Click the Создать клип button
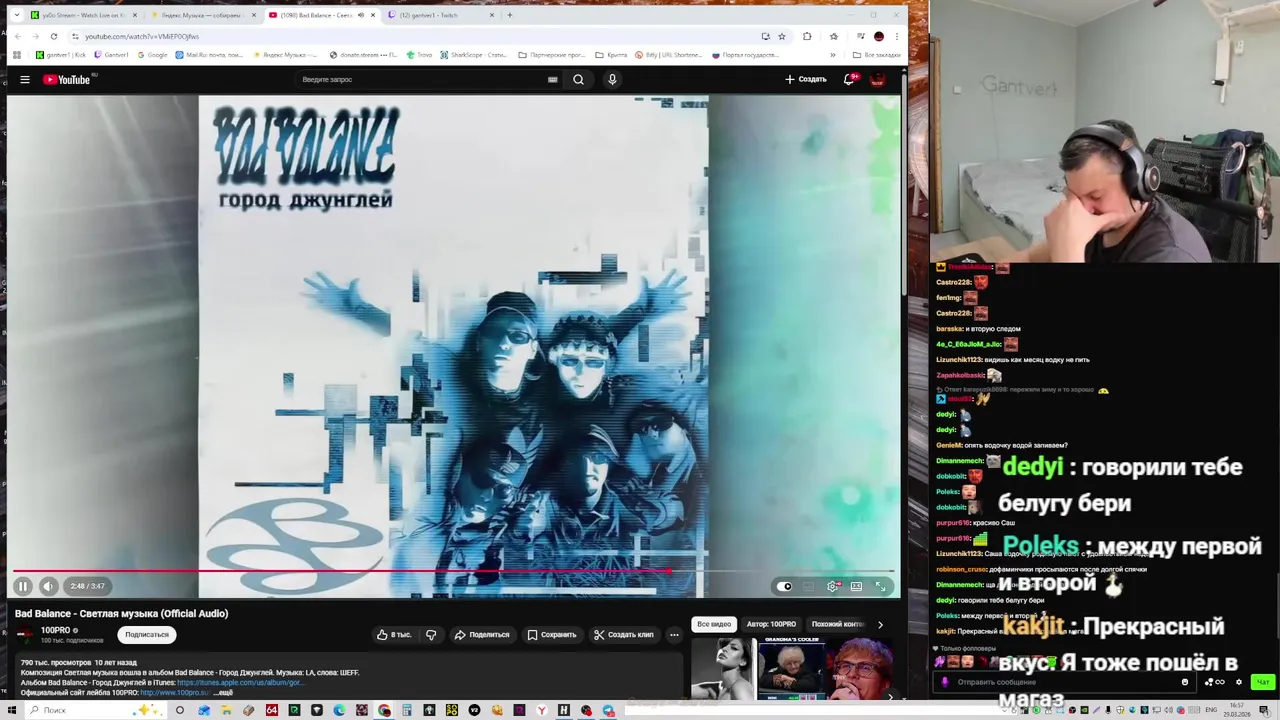 [x=623, y=634]
